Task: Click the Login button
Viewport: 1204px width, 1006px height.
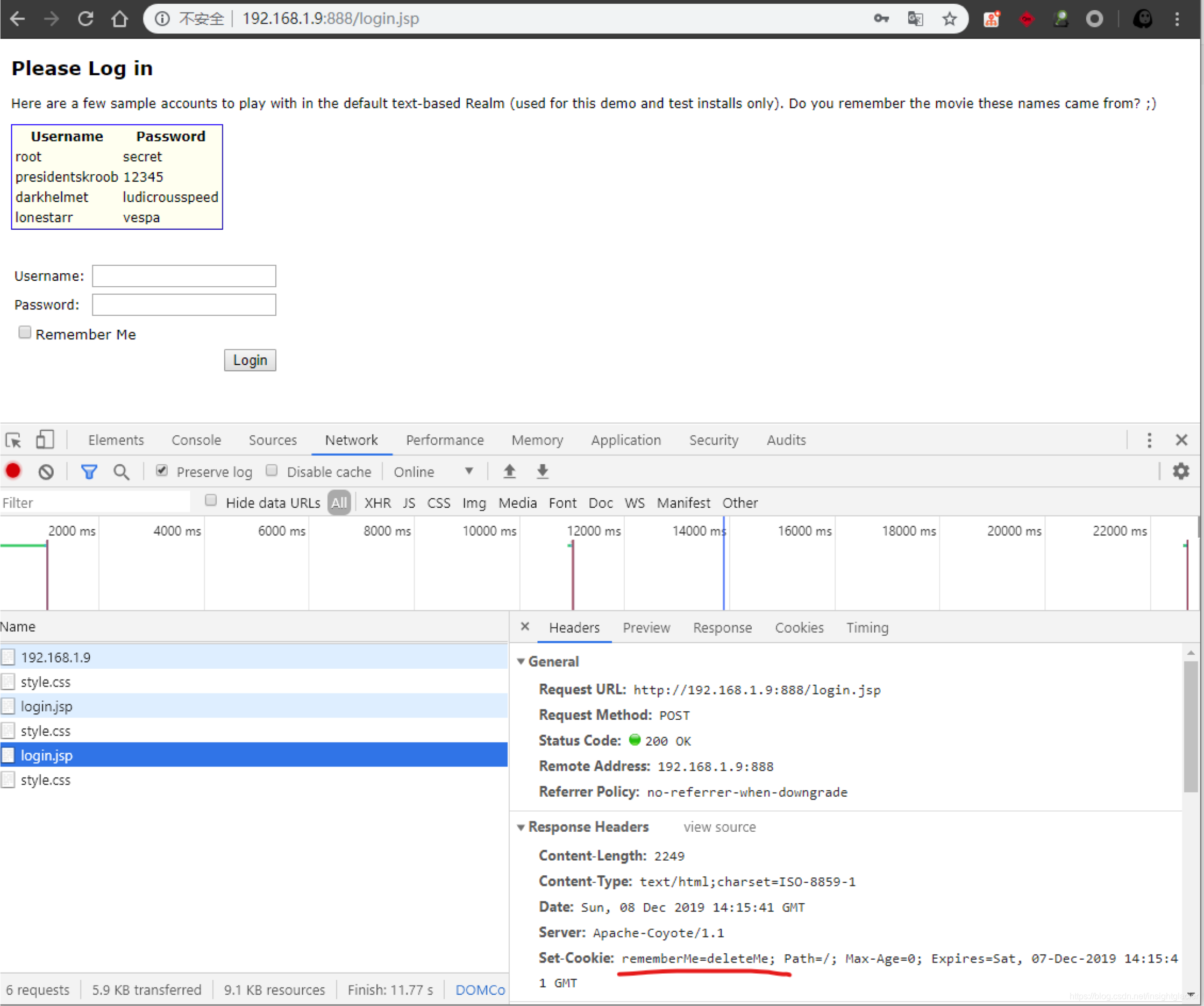Action: (250, 360)
